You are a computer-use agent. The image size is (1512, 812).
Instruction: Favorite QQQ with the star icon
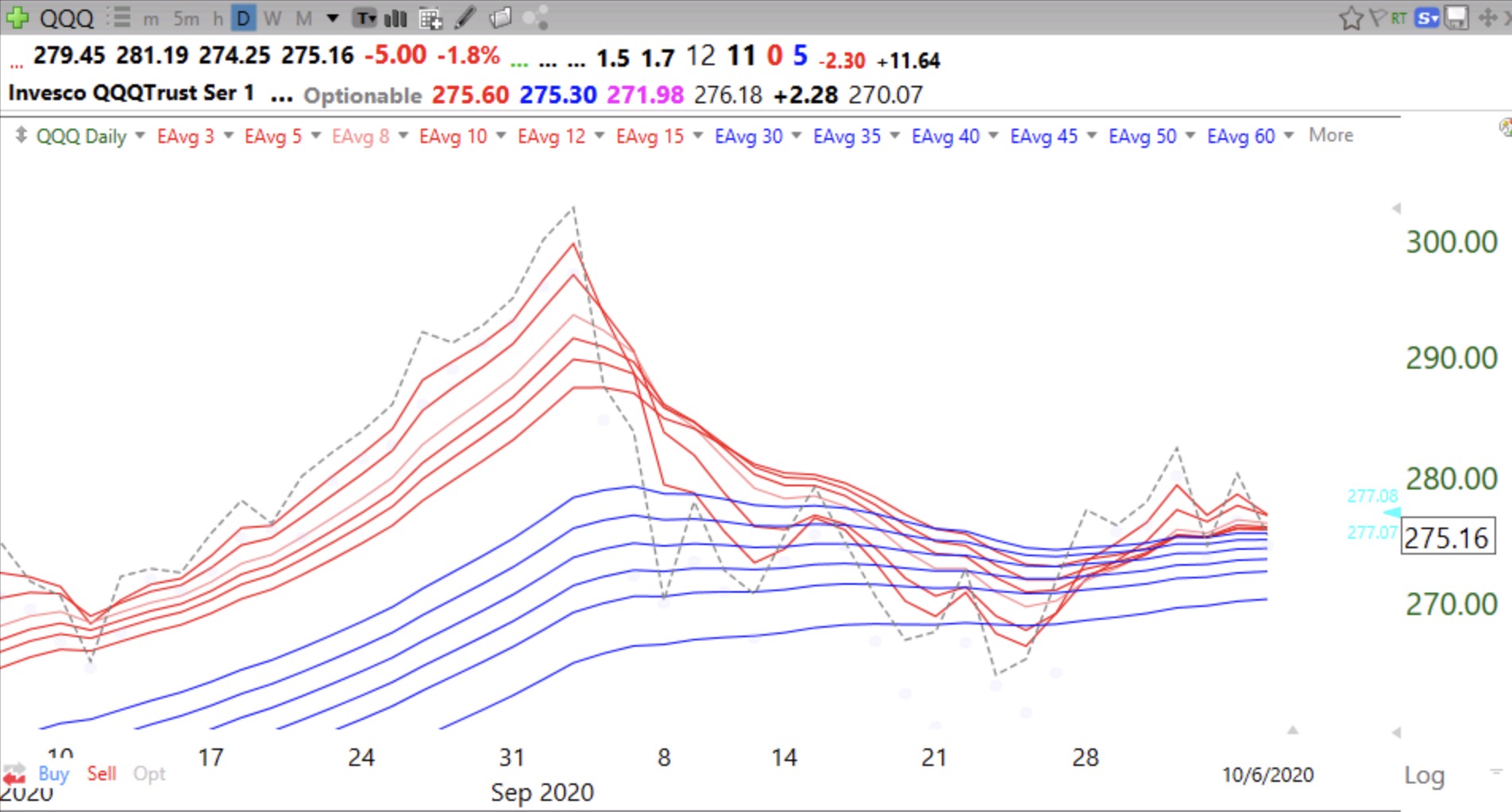pyautogui.click(x=1350, y=17)
